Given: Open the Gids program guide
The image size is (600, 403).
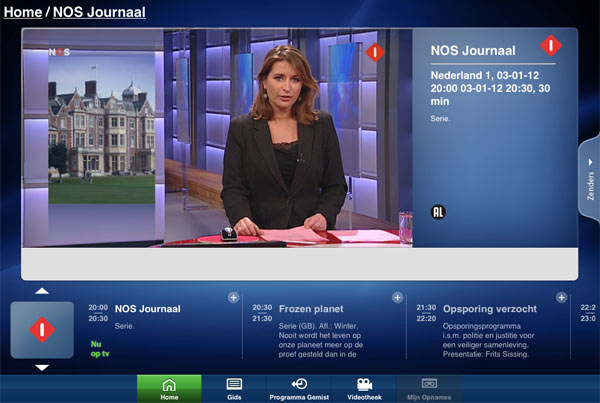Looking at the screenshot, I should click(x=234, y=389).
